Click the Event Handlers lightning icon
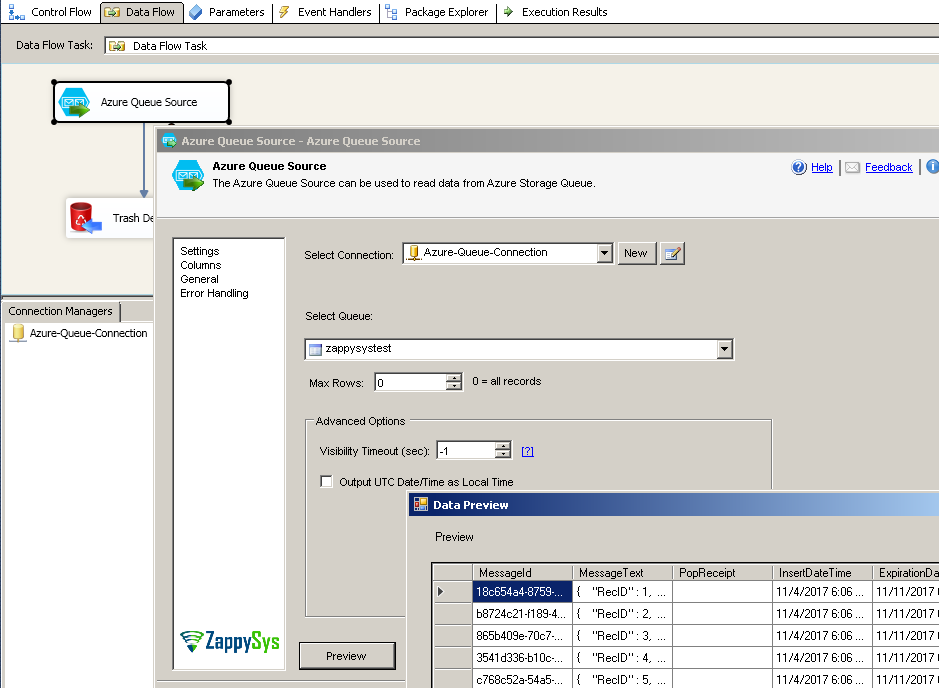 click(284, 11)
